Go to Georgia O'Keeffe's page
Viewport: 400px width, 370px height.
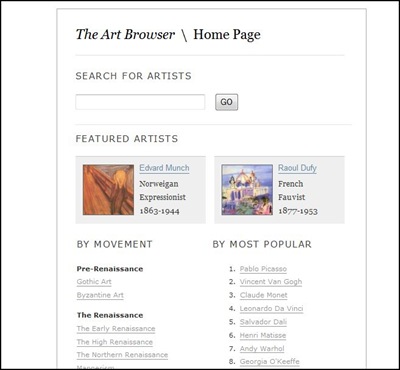270,362
